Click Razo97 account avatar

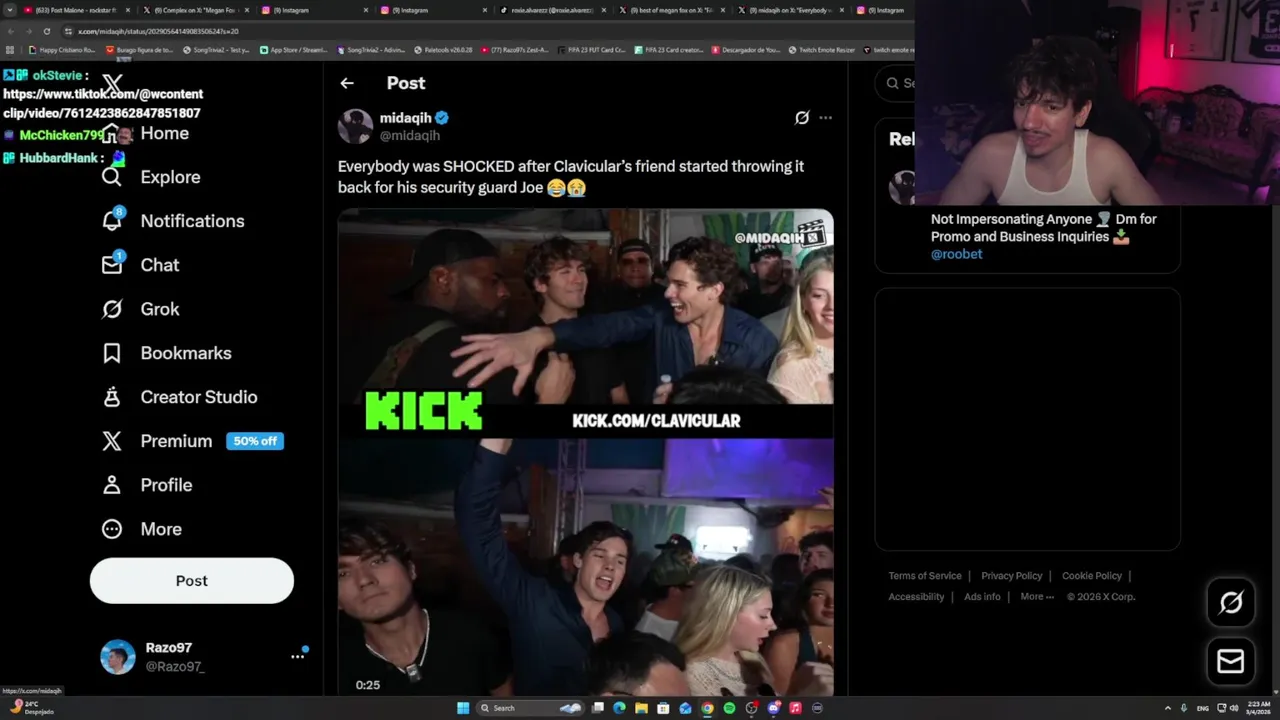pos(118,657)
